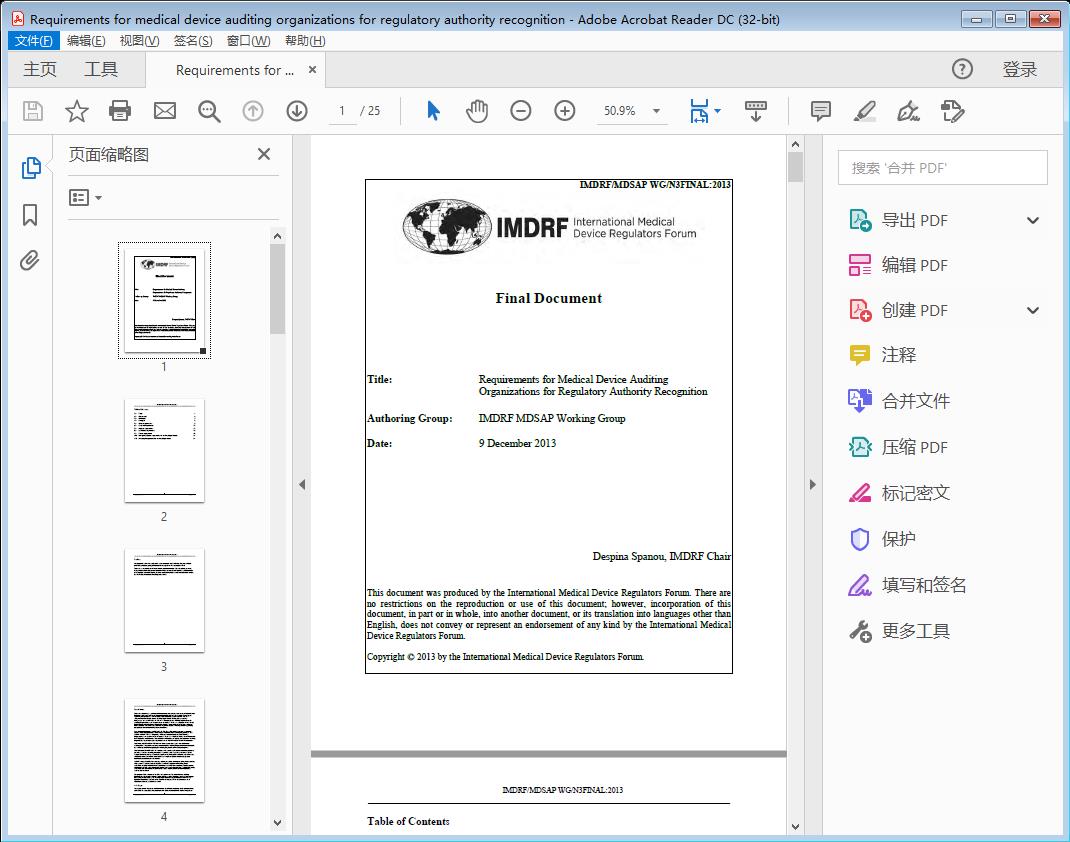Expand the 导出 PDF options chevron
Viewport: 1070px width, 842px height.
click(x=1032, y=219)
